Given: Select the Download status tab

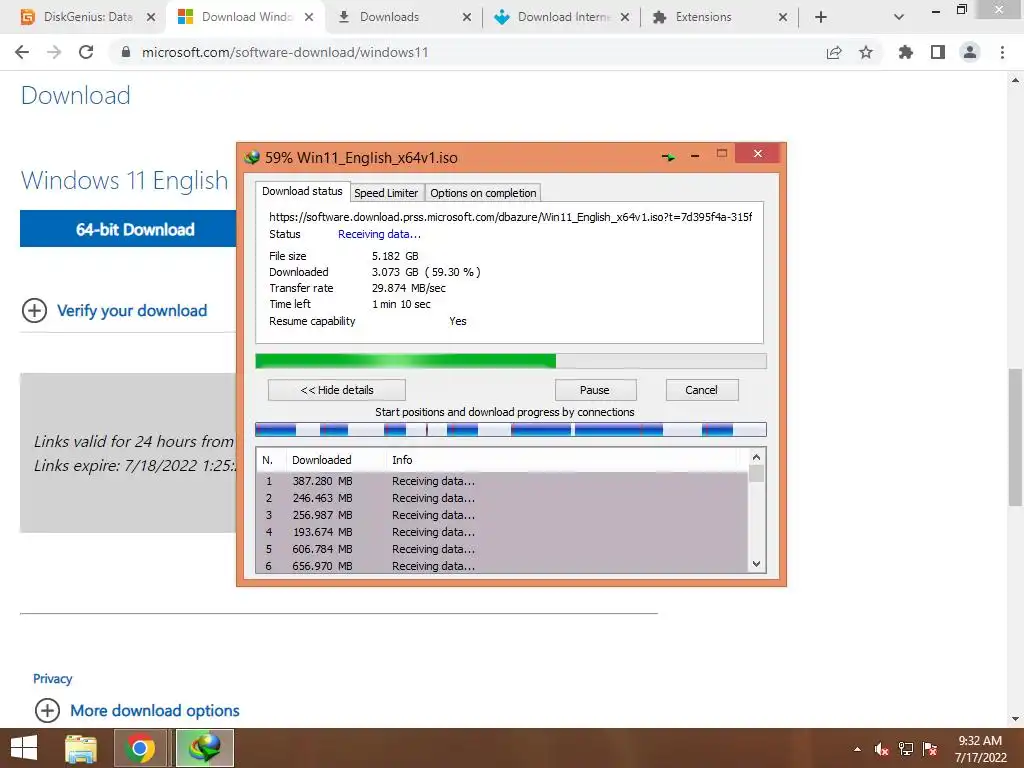Looking at the screenshot, I should coord(302,191).
